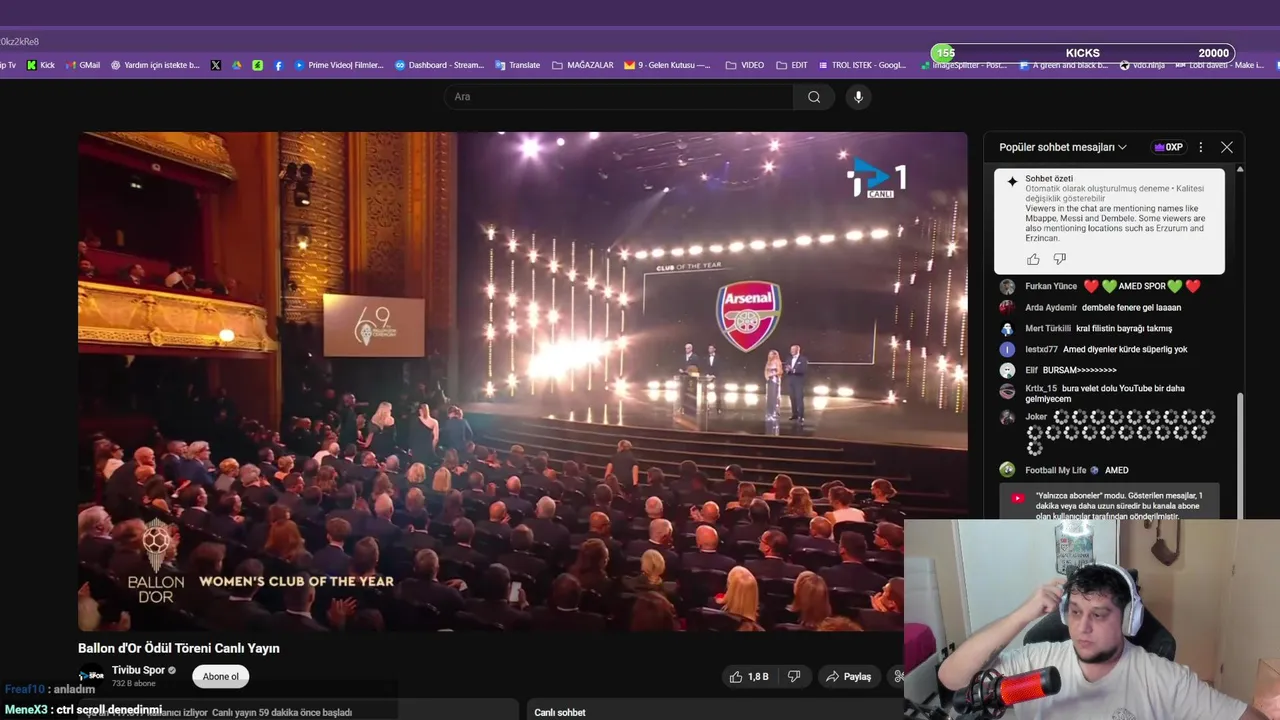Click the search magnifier icon
Viewport: 1280px width, 720px height.
tap(814, 97)
